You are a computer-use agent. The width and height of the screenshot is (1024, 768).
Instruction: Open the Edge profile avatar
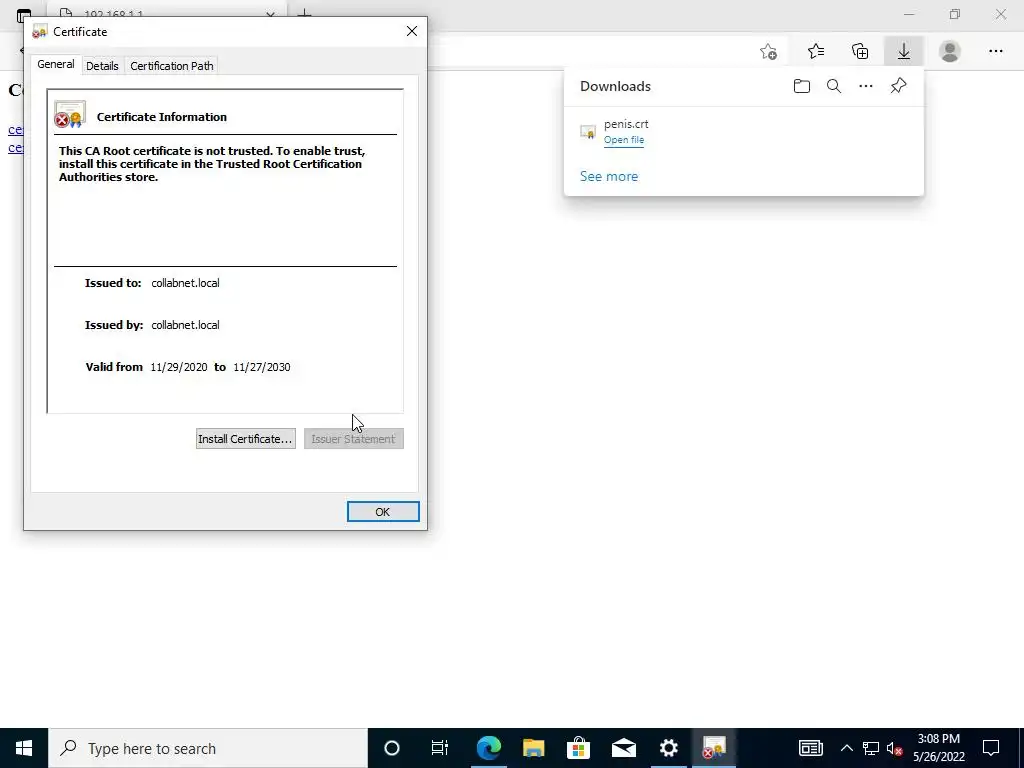[x=950, y=51]
